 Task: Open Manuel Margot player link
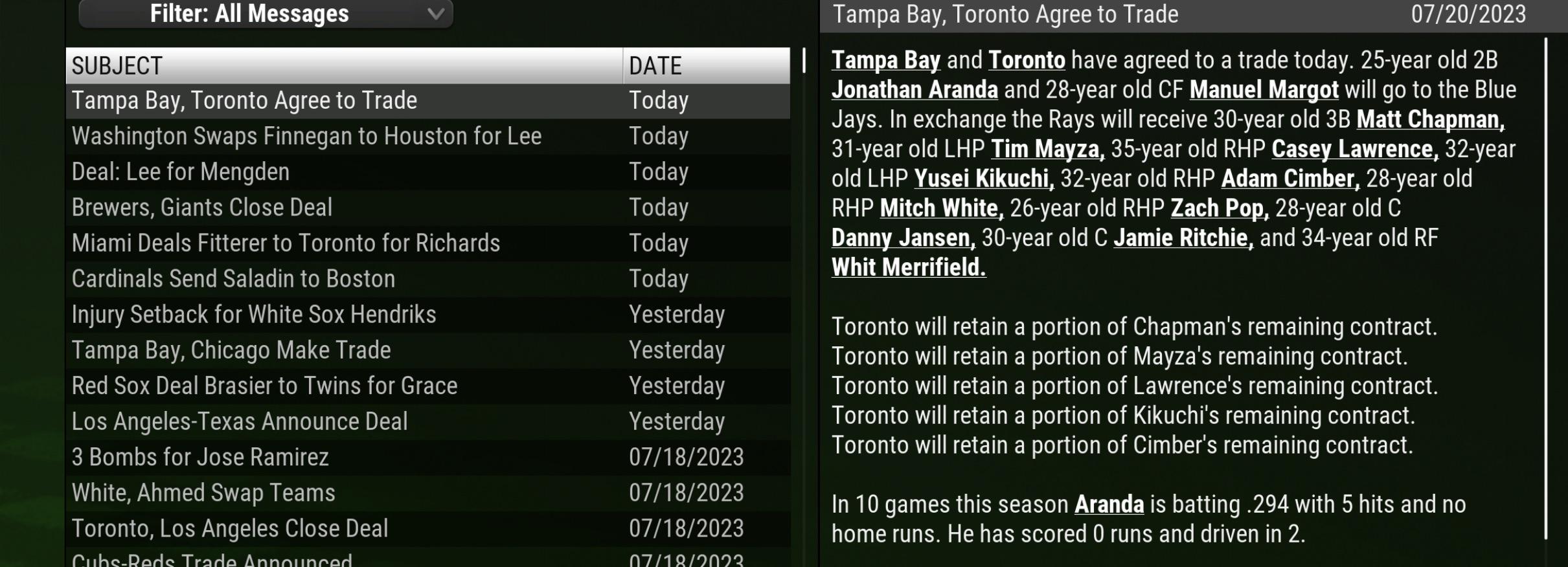1264,90
